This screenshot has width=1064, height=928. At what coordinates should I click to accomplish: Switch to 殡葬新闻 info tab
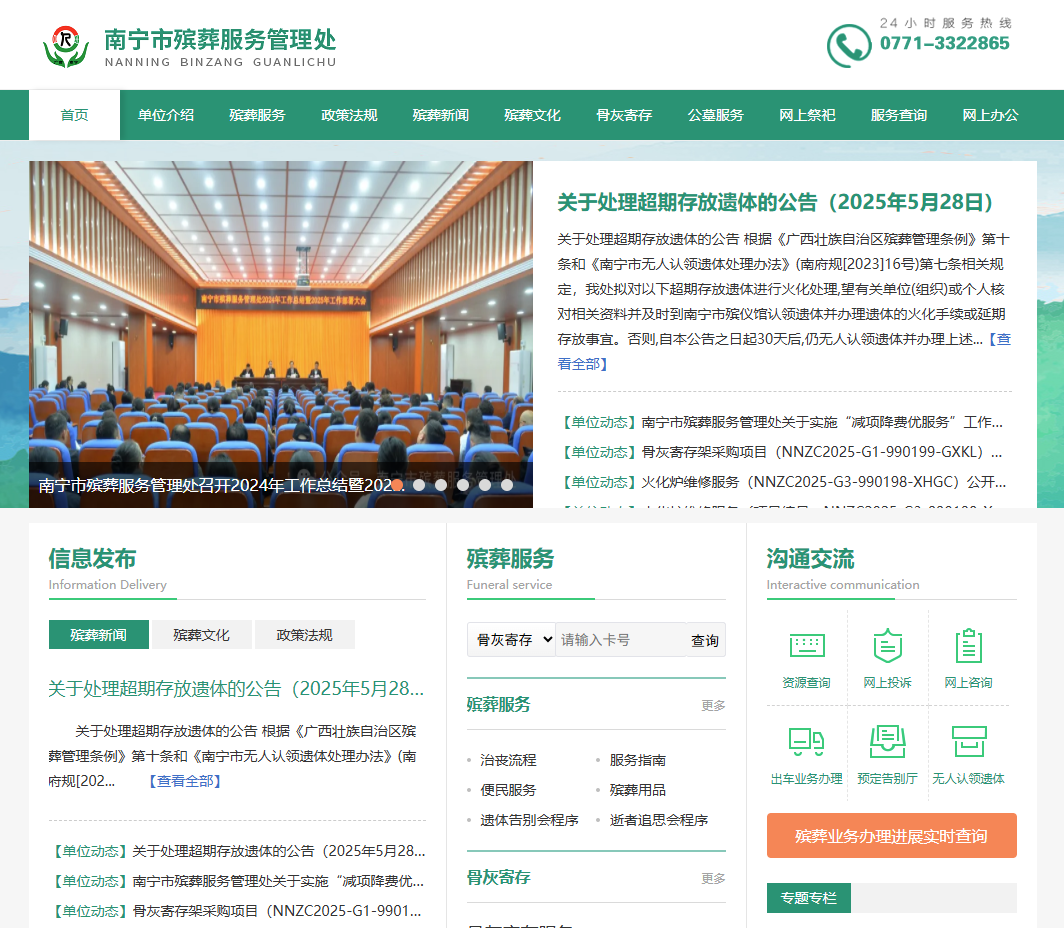(99, 635)
